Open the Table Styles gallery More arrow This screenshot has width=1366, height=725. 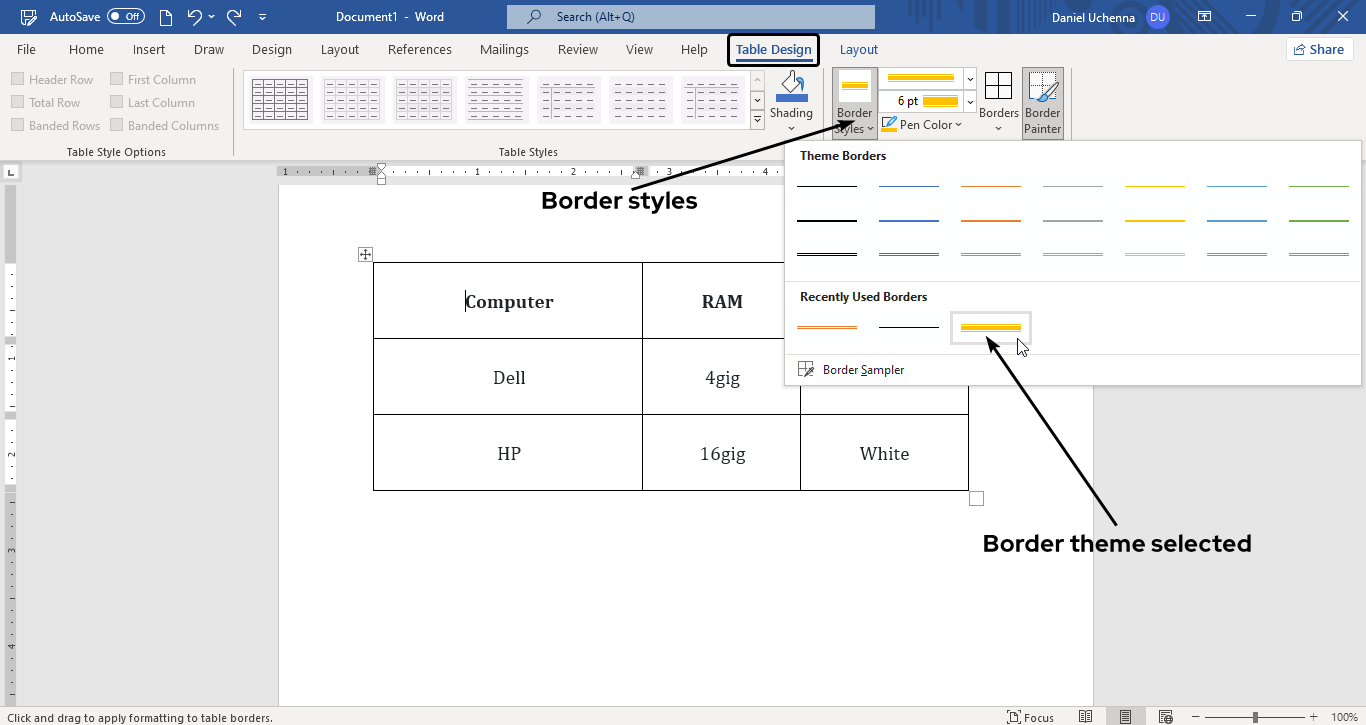(x=757, y=118)
